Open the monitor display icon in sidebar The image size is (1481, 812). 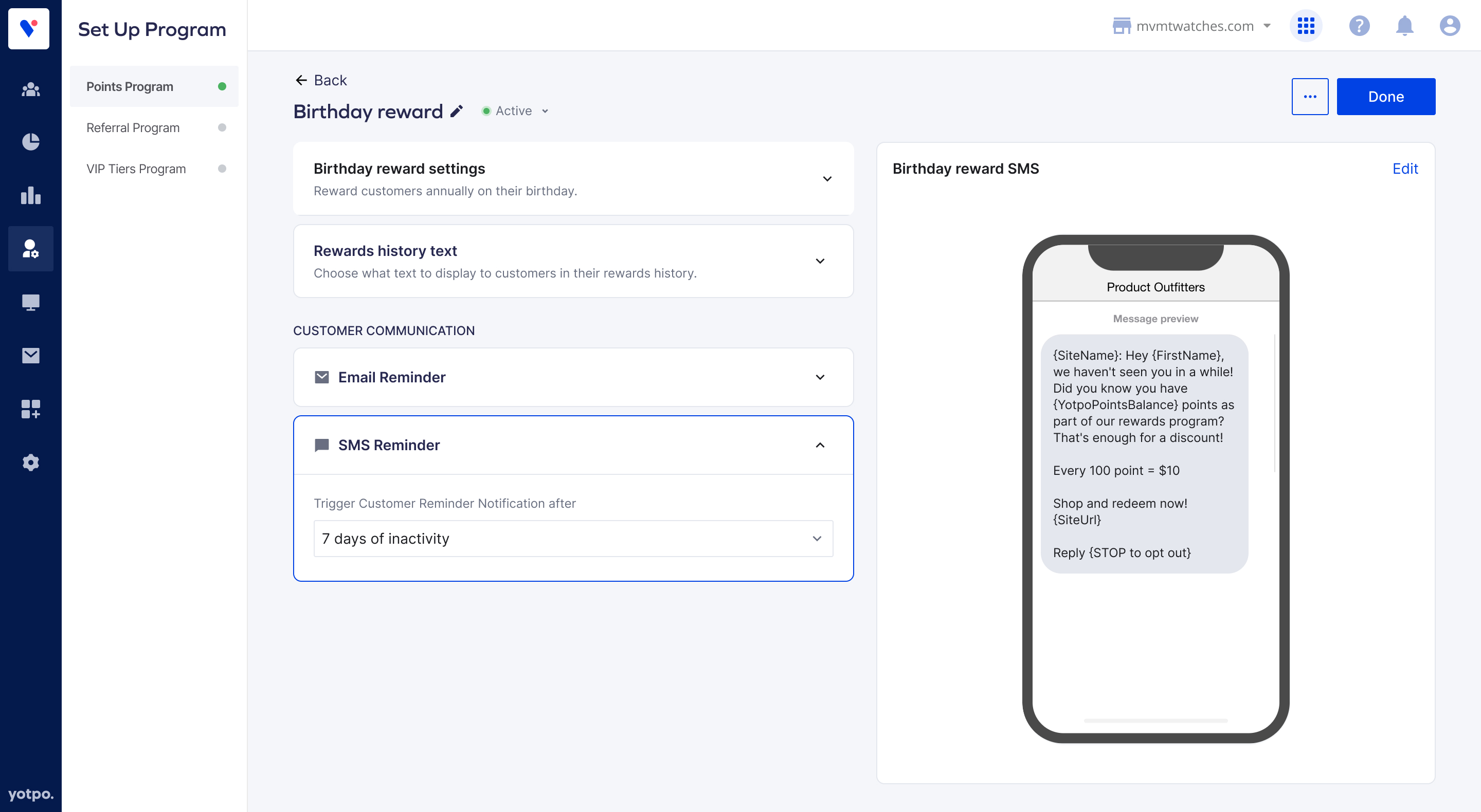(x=30, y=302)
